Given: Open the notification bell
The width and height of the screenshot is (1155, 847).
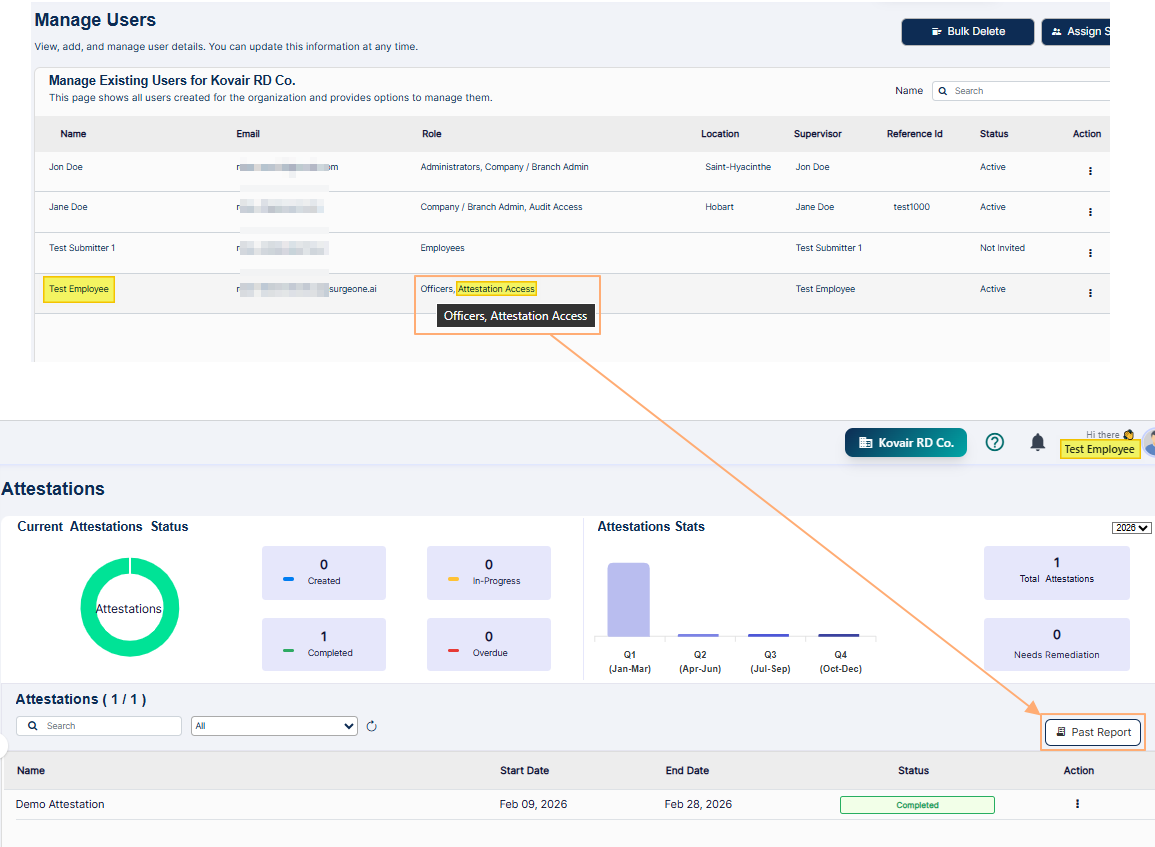Looking at the screenshot, I should [x=1037, y=441].
